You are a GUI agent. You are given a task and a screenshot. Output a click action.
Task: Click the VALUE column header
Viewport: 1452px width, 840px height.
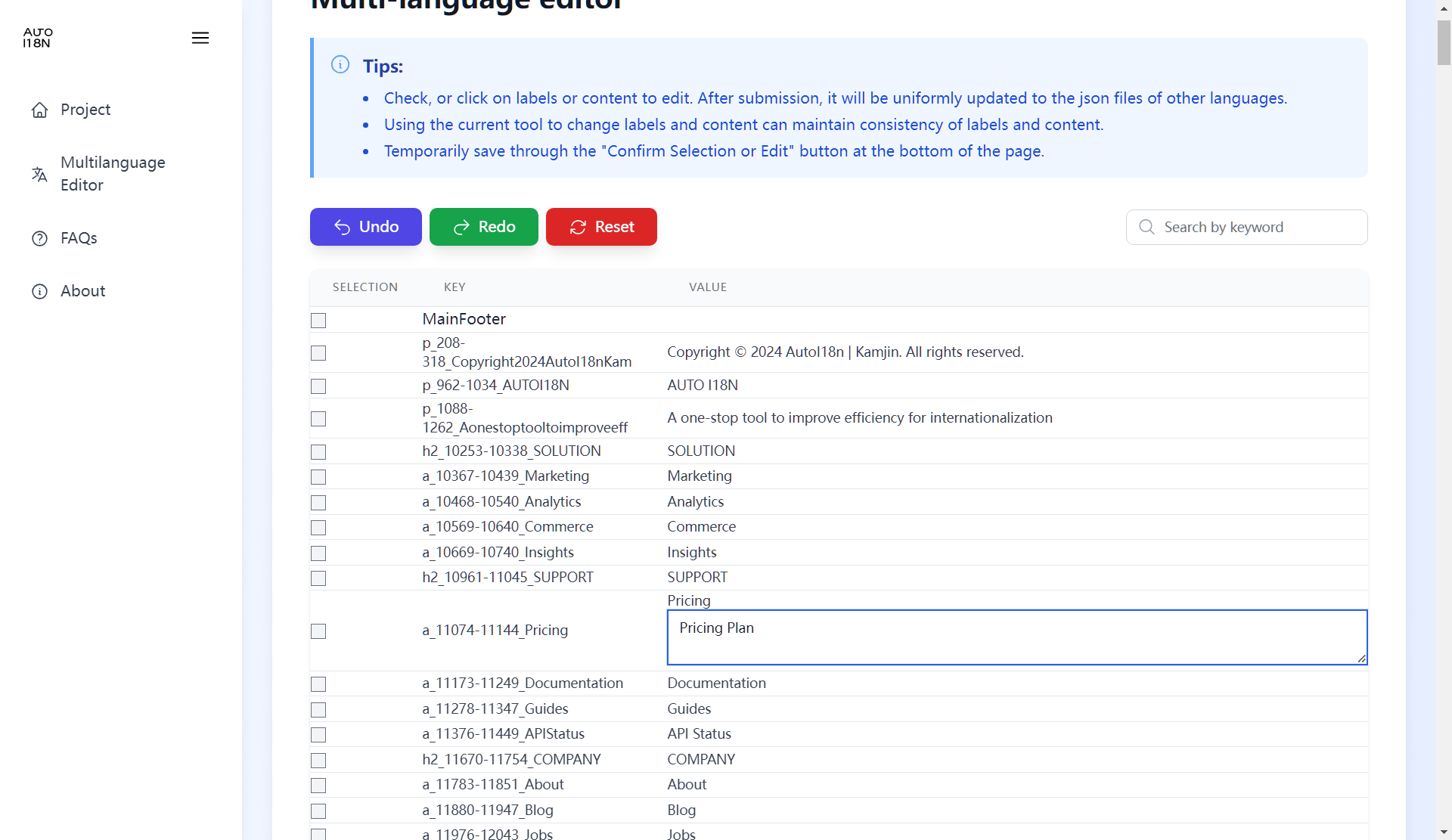[x=708, y=287]
